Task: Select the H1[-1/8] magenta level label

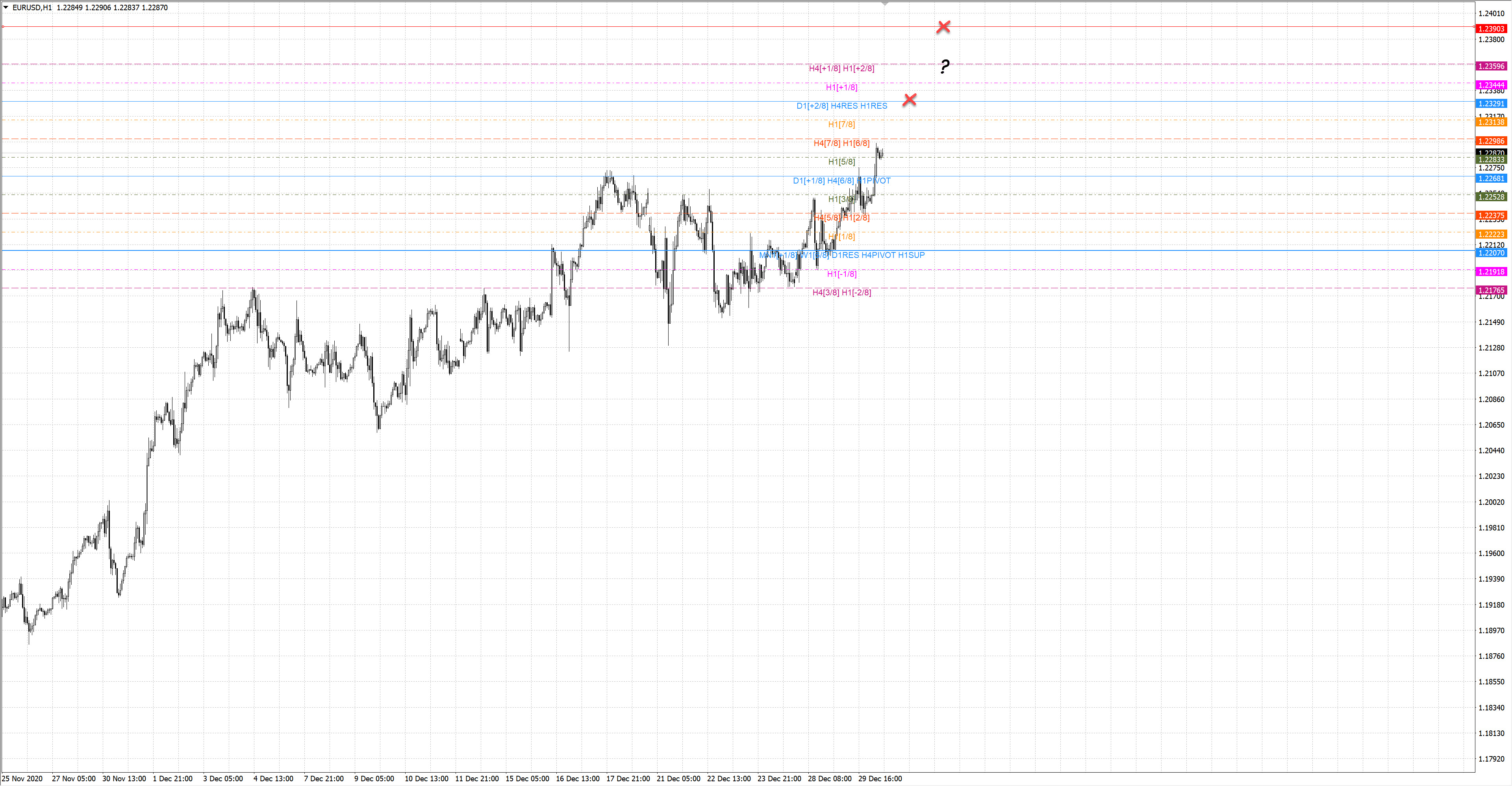Action: (x=841, y=274)
